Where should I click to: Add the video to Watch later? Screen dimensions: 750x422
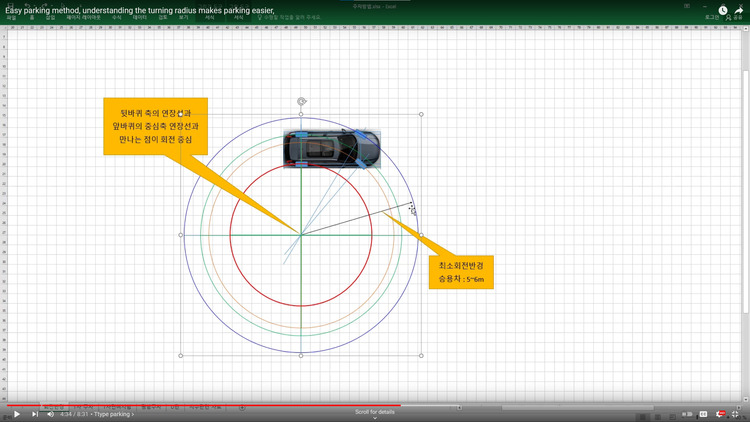pos(723,10)
